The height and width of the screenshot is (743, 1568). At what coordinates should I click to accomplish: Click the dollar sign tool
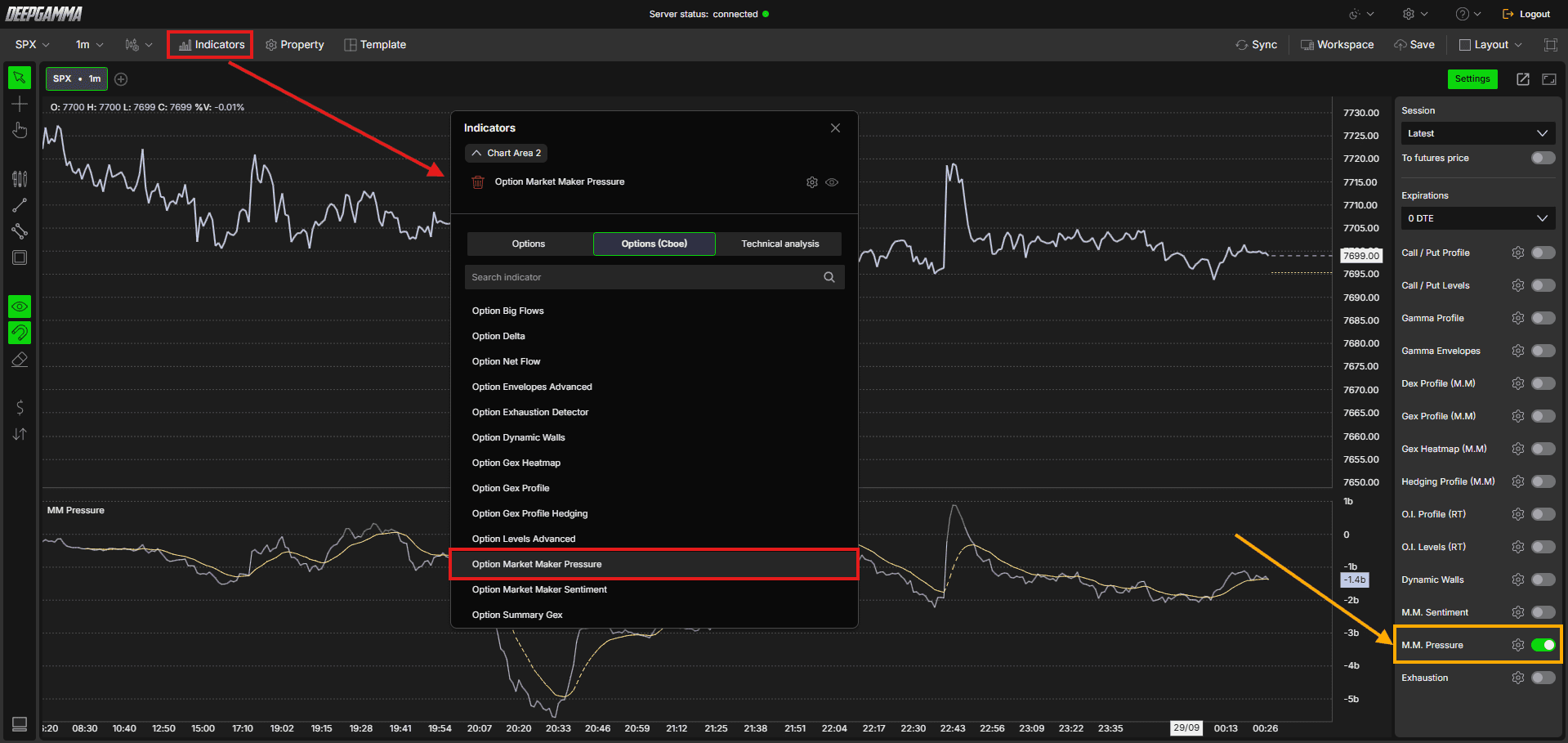[20, 407]
